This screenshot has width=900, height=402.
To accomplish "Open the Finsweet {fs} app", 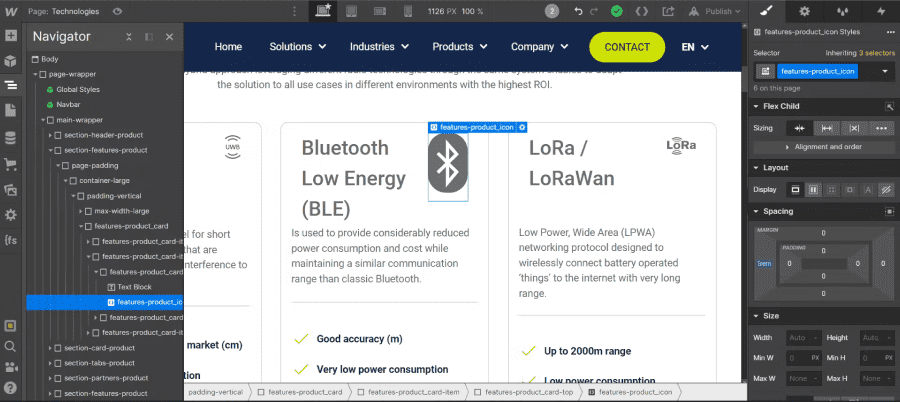I will (10, 241).
